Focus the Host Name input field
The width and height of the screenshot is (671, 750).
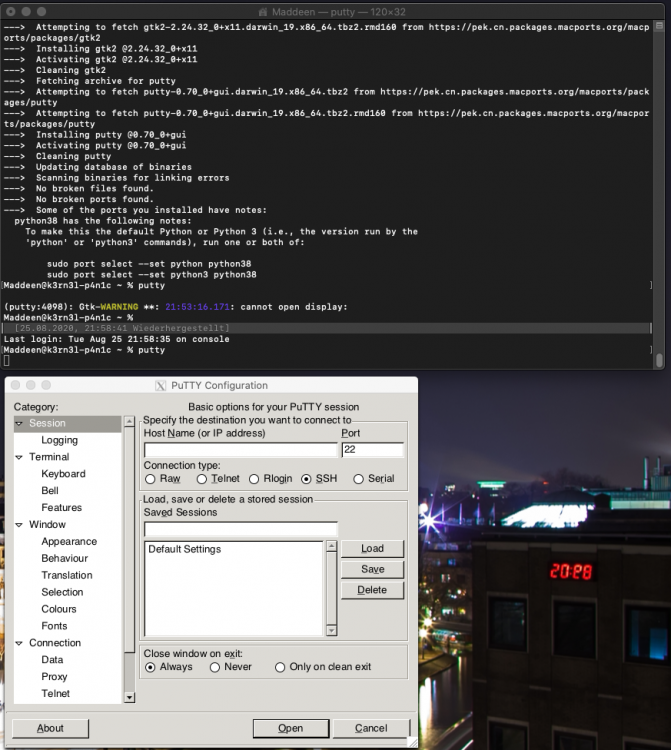point(241,450)
